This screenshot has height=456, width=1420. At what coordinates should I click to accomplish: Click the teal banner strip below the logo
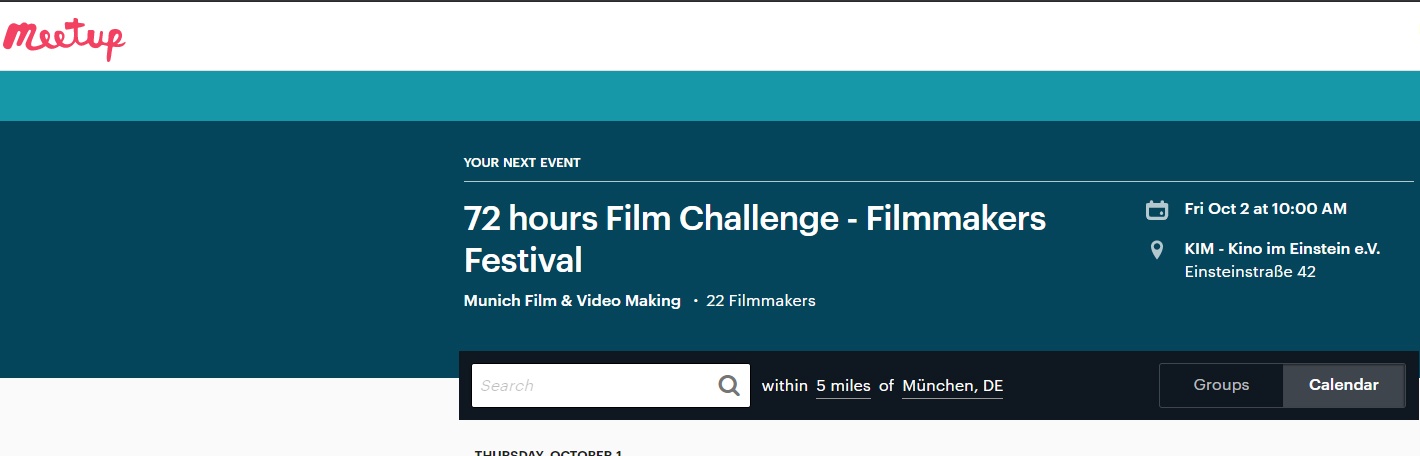click(x=710, y=96)
